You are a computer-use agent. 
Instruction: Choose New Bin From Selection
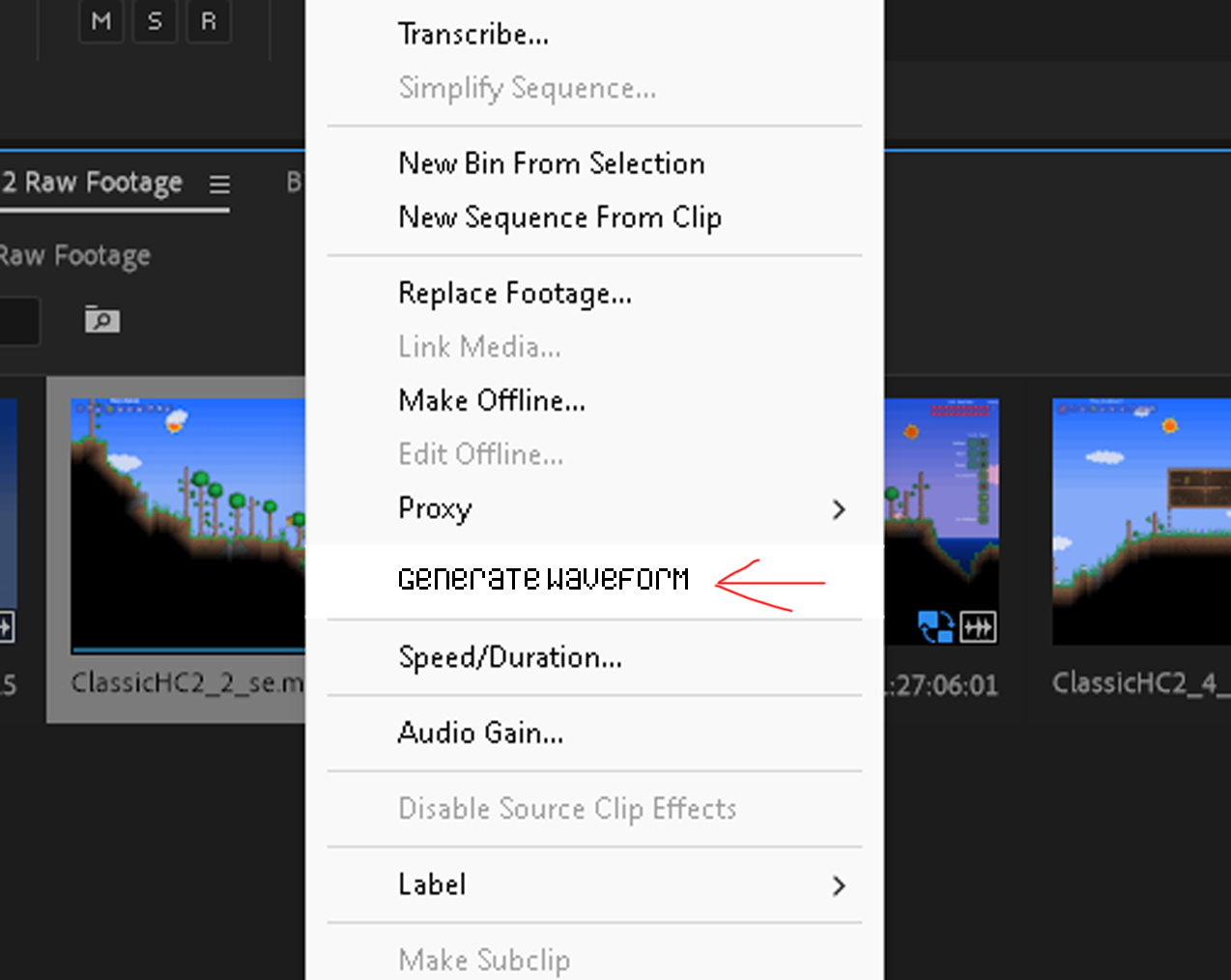point(551,163)
